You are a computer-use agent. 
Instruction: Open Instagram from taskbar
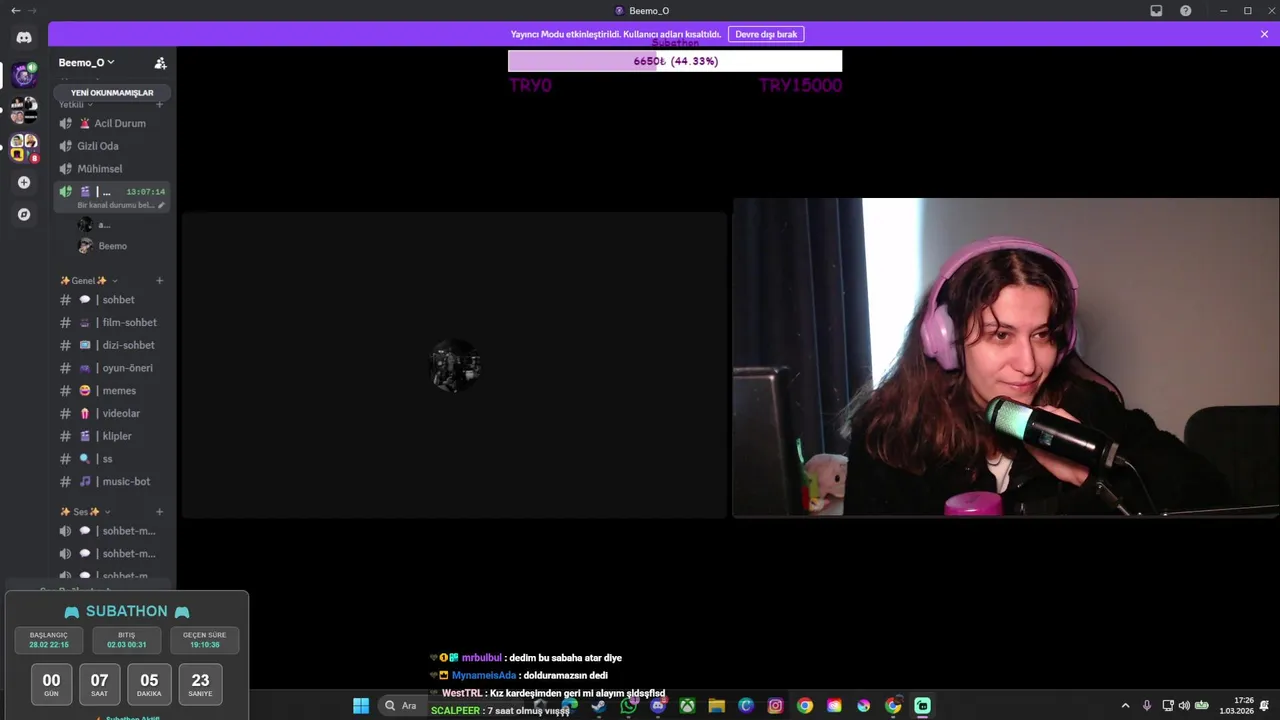point(775,706)
